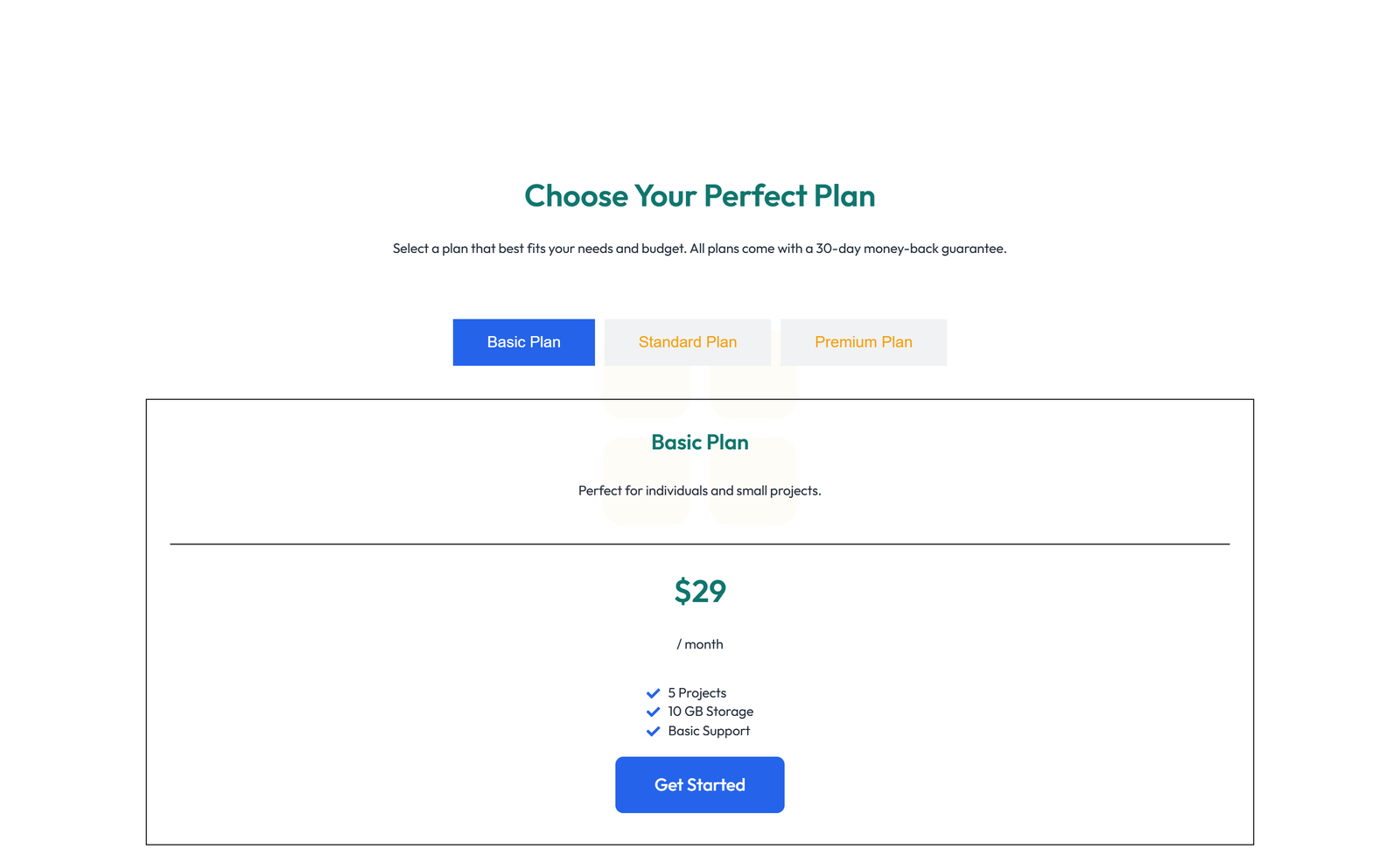1400x856 pixels.
Task: Click the 10 GB Storage feature text
Action: coord(710,712)
